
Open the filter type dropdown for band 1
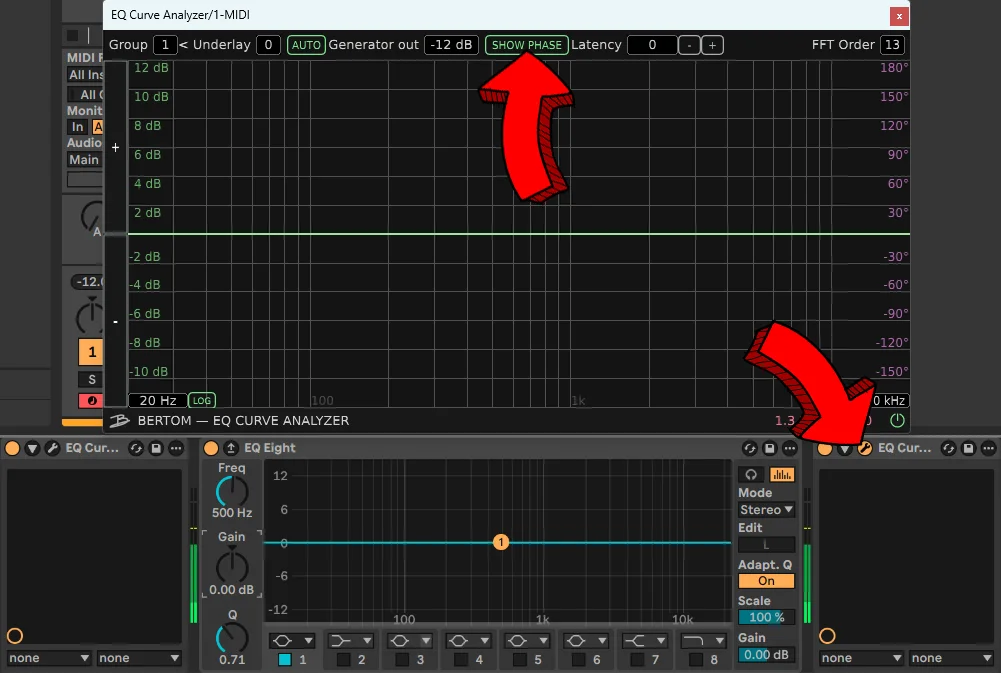coord(292,640)
